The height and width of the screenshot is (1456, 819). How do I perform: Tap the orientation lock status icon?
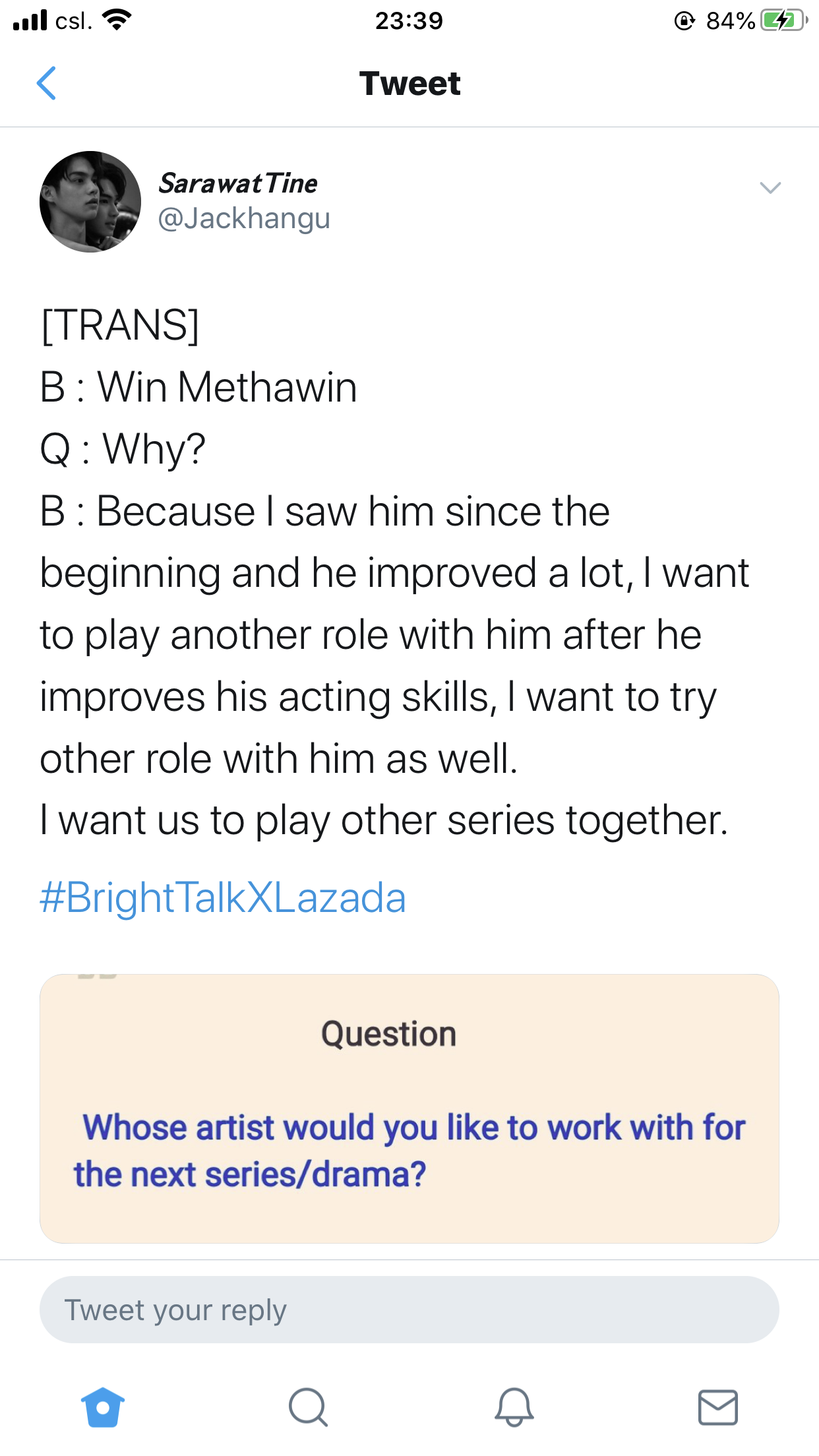(684, 21)
